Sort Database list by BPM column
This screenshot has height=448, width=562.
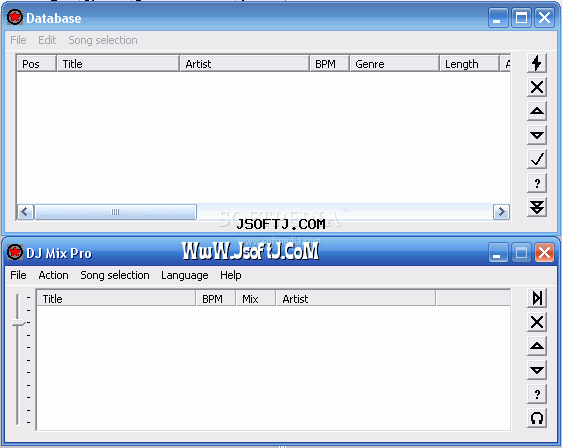329,64
